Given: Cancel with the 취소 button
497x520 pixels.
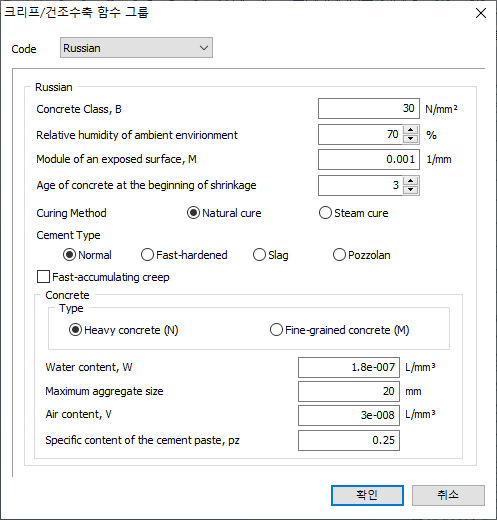Looking at the screenshot, I should point(448,495).
